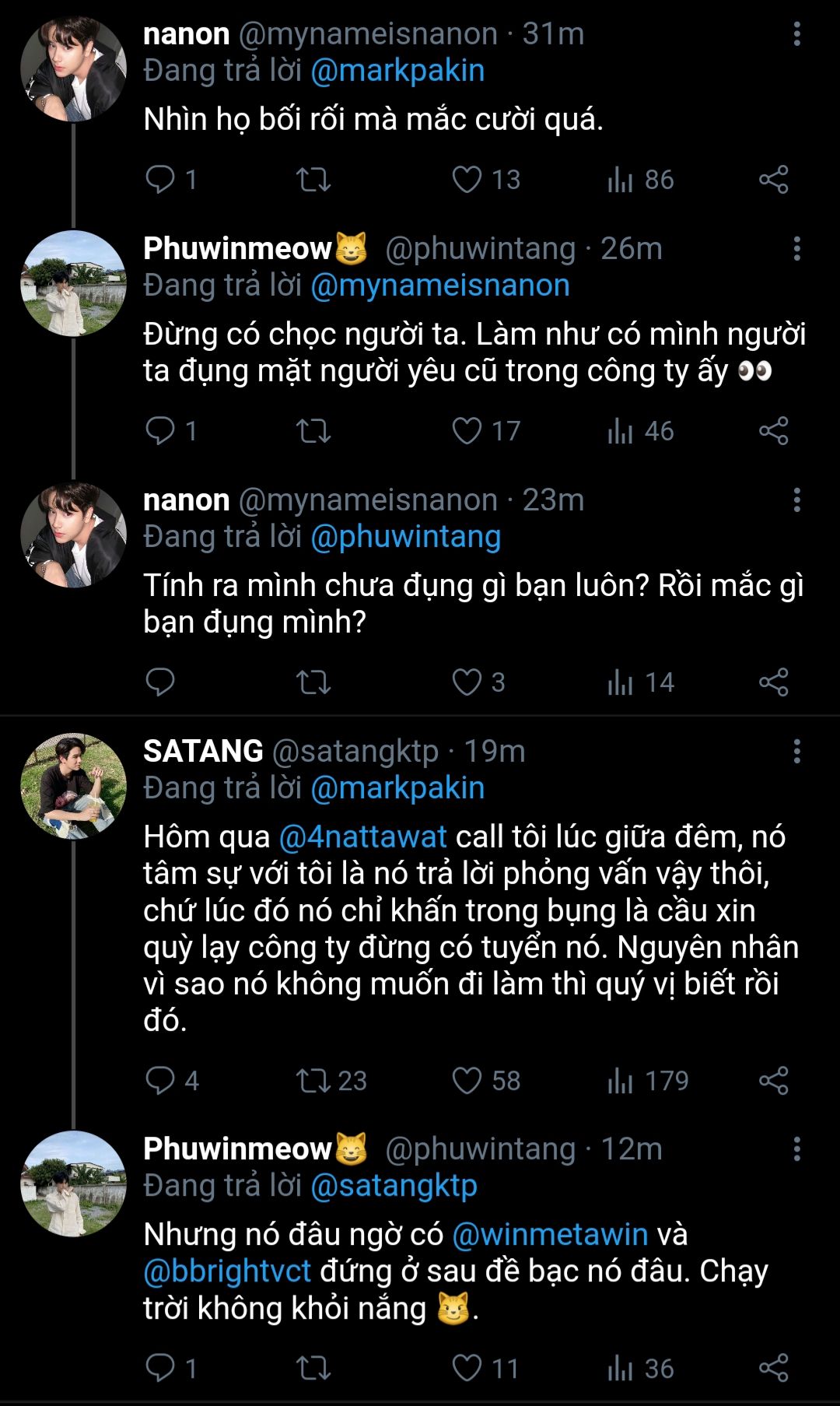Tap the @markpakin link under SATANG's name
The image size is (840, 1406).
[397, 788]
